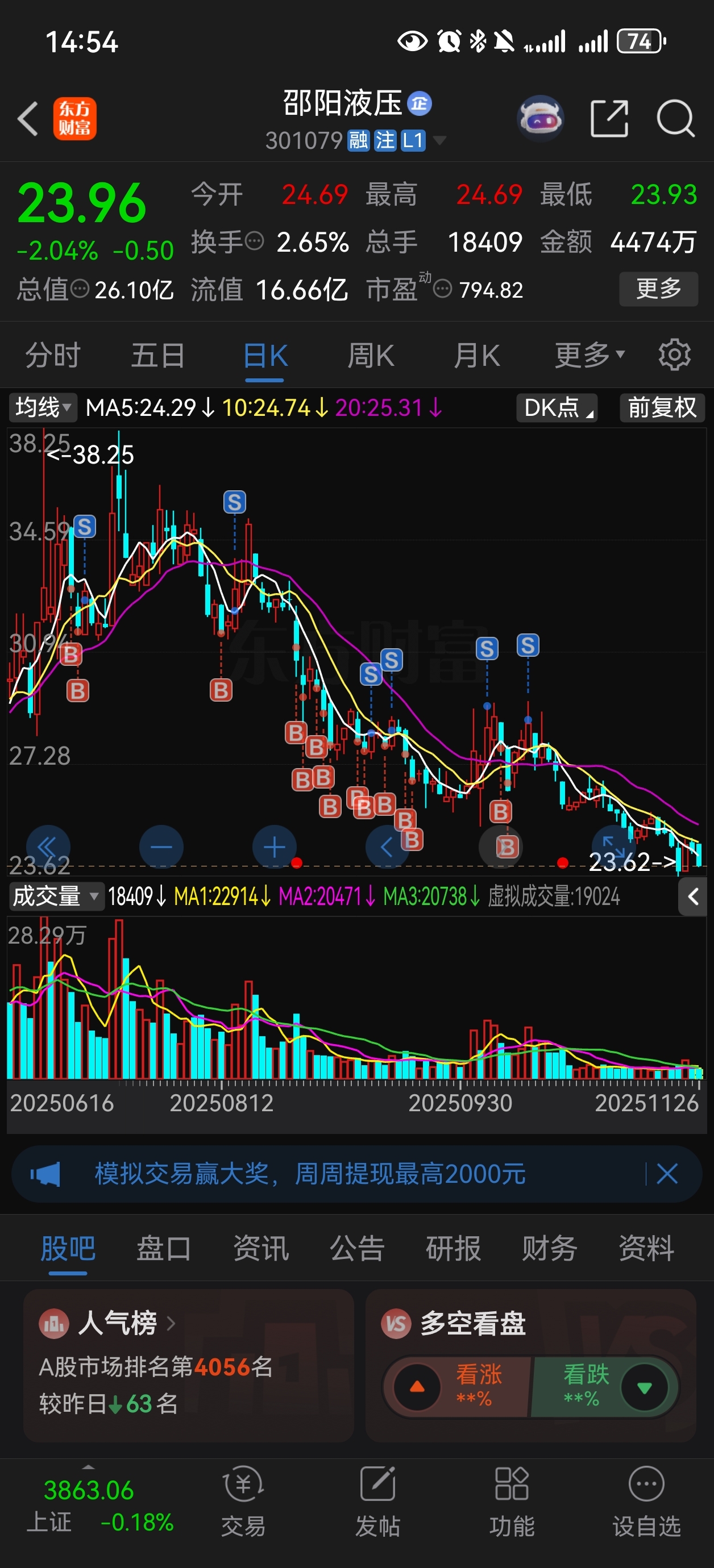
Task: Open the 前复权 adjustment selector
Action: [x=662, y=407]
